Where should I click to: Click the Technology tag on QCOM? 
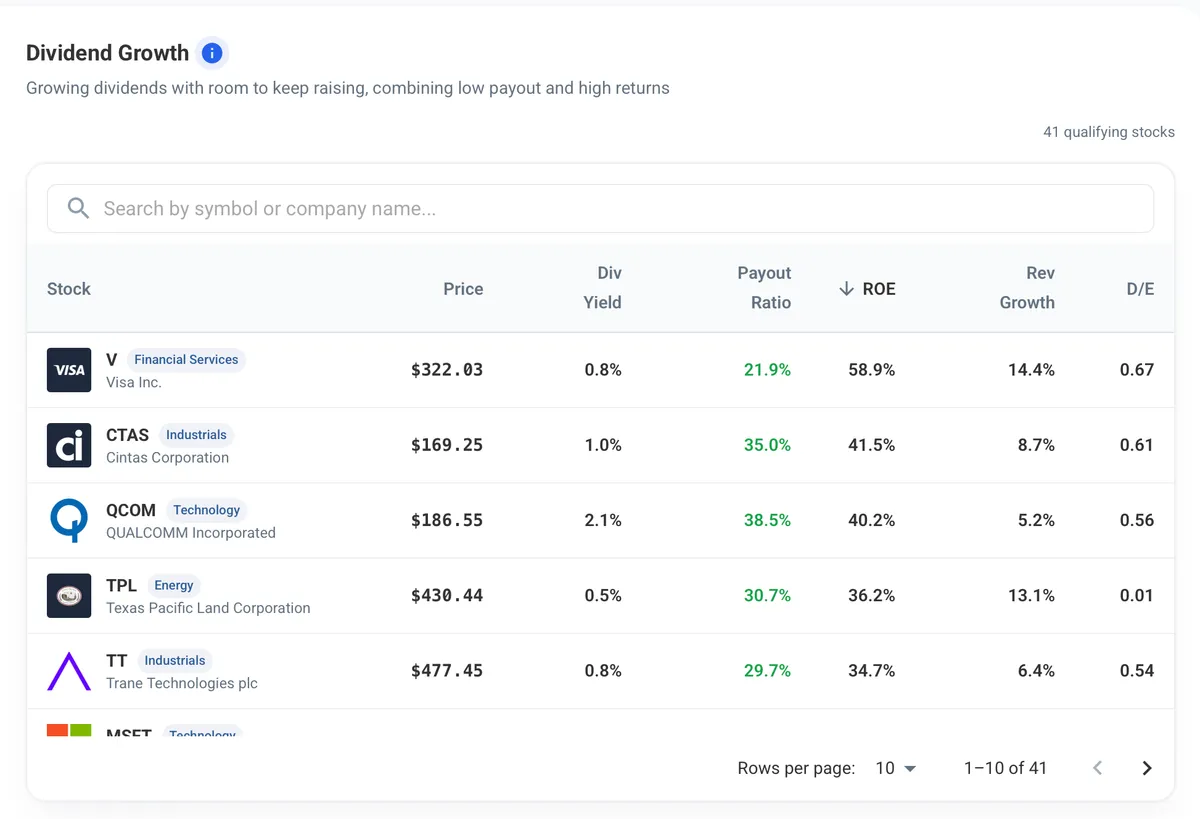206,509
